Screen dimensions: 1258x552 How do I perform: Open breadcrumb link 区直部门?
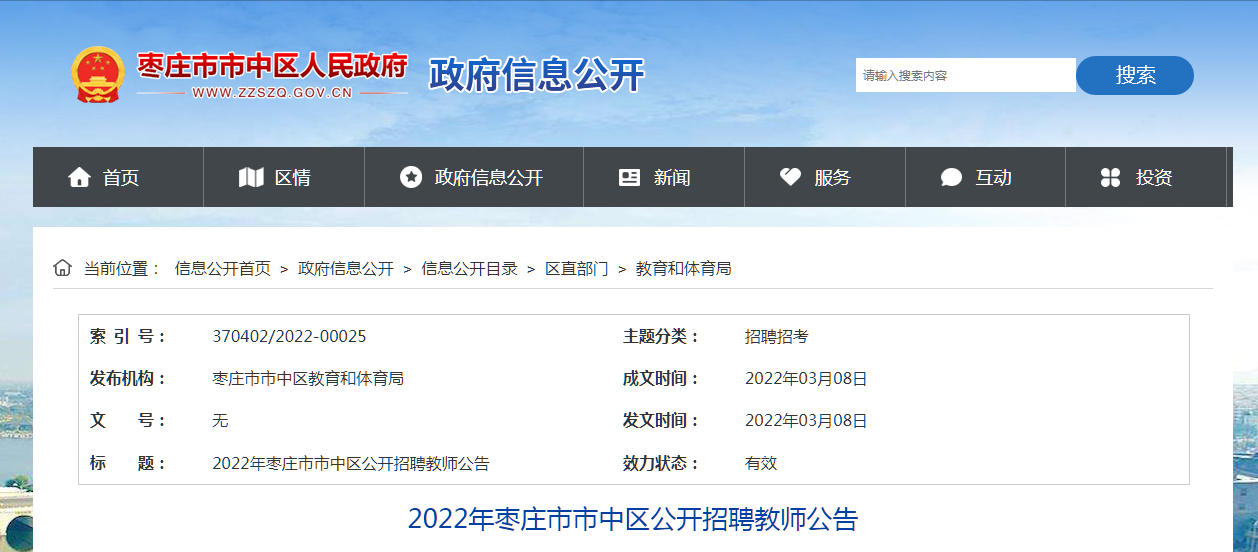(577, 269)
